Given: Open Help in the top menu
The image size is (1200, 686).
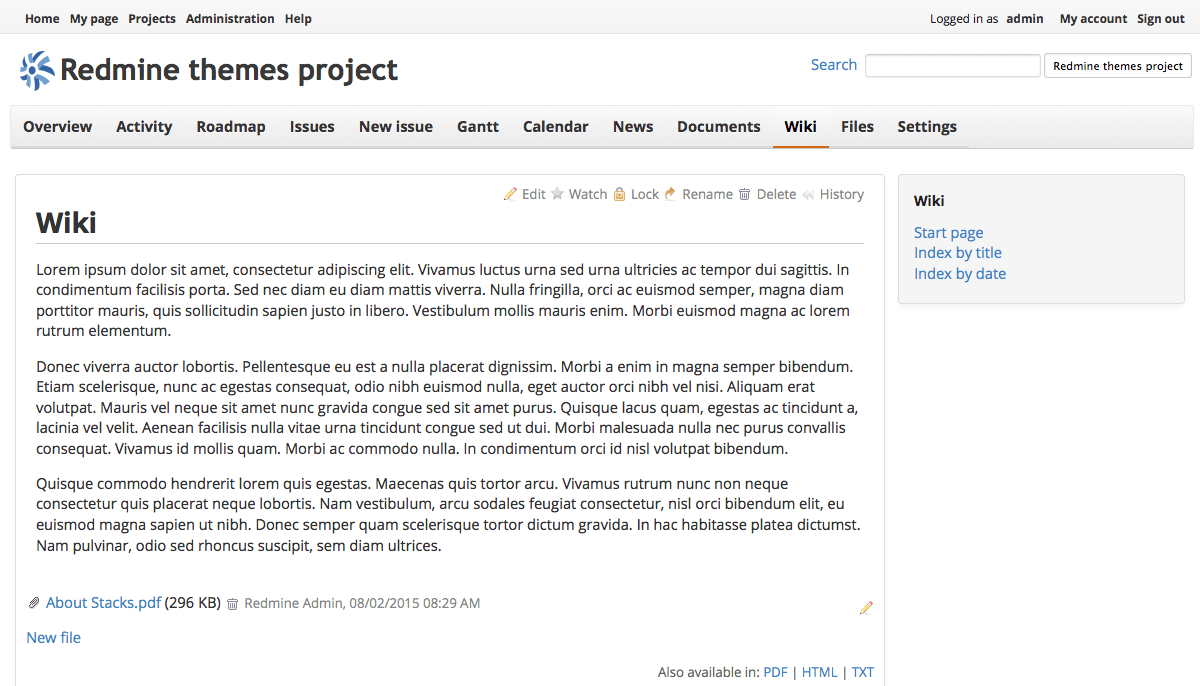Looking at the screenshot, I should point(298,19).
